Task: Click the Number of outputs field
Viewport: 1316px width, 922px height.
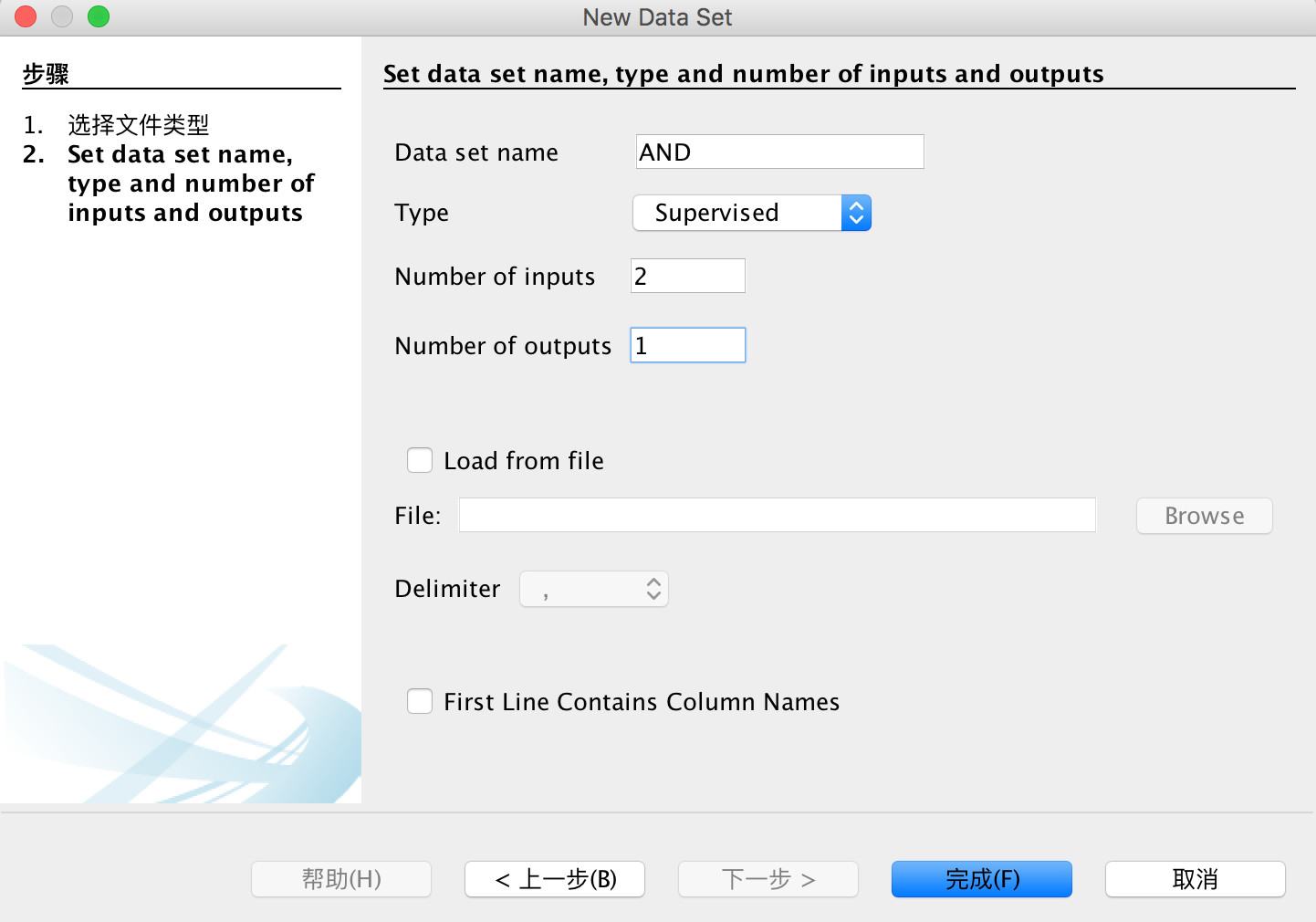Action: pyautogui.click(x=688, y=345)
